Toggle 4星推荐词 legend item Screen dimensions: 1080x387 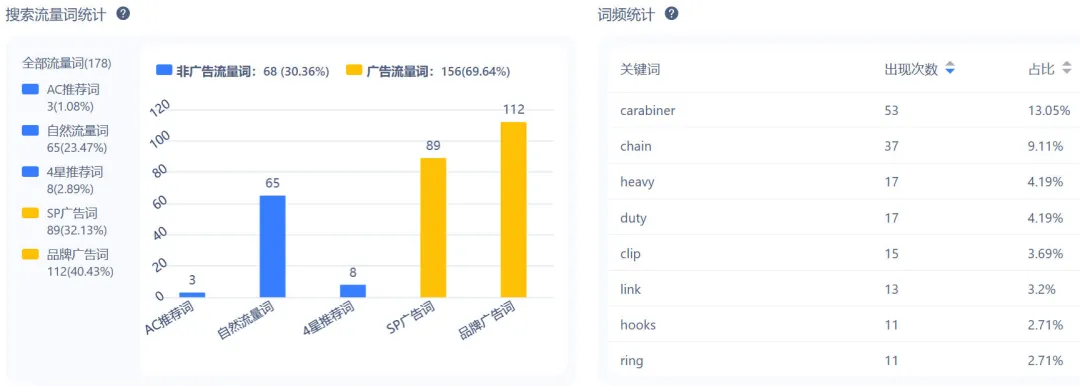click(65, 180)
